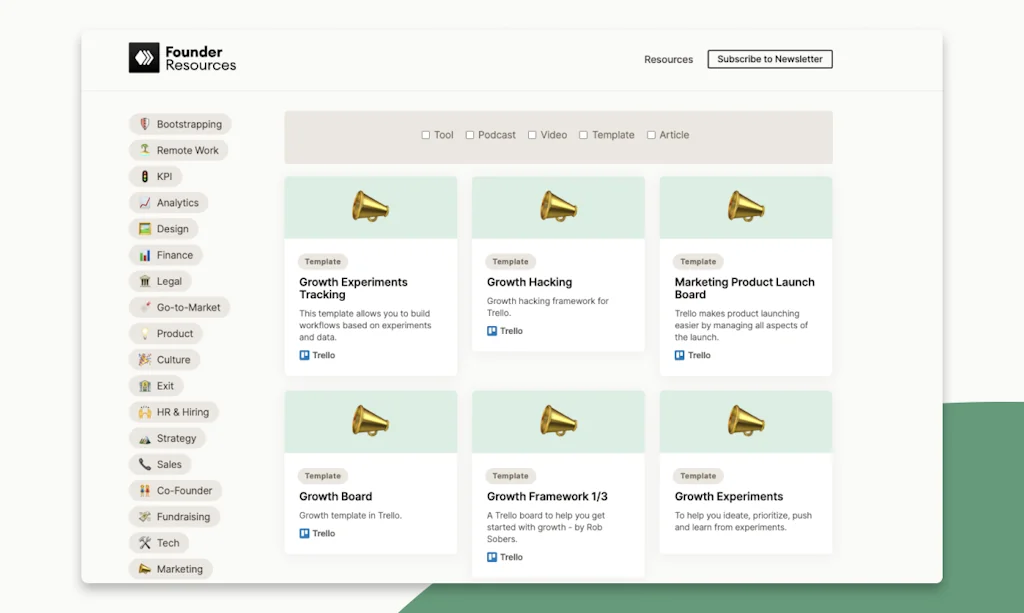Image resolution: width=1024 pixels, height=613 pixels.
Task: Select the HR & Hiring category
Action: (x=173, y=411)
